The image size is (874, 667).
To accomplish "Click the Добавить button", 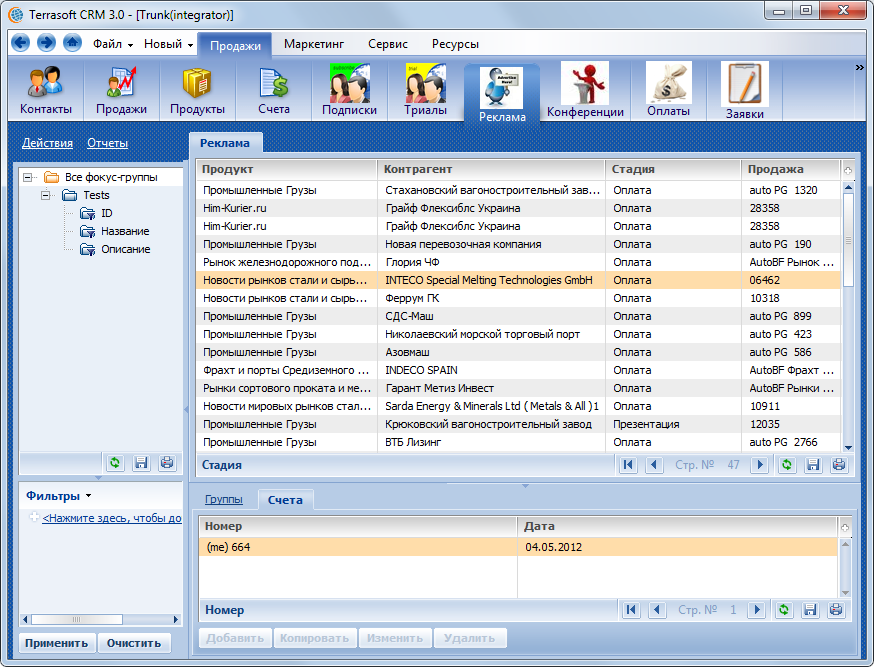I will coord(235,638).
